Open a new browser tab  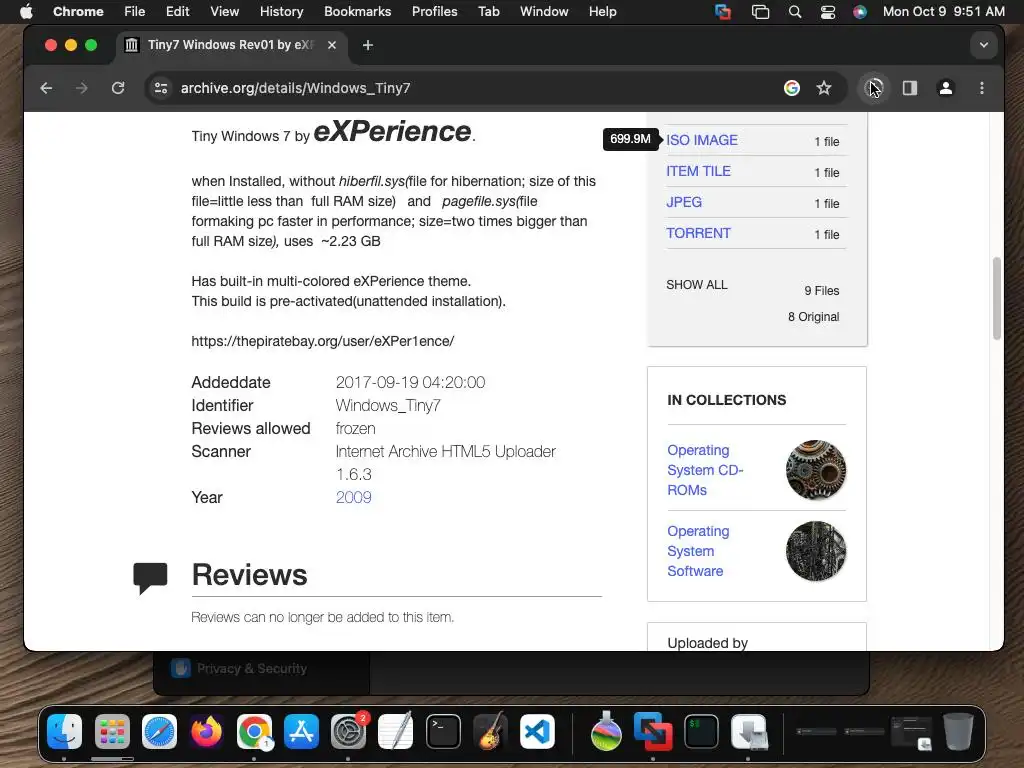coord(368,45)
